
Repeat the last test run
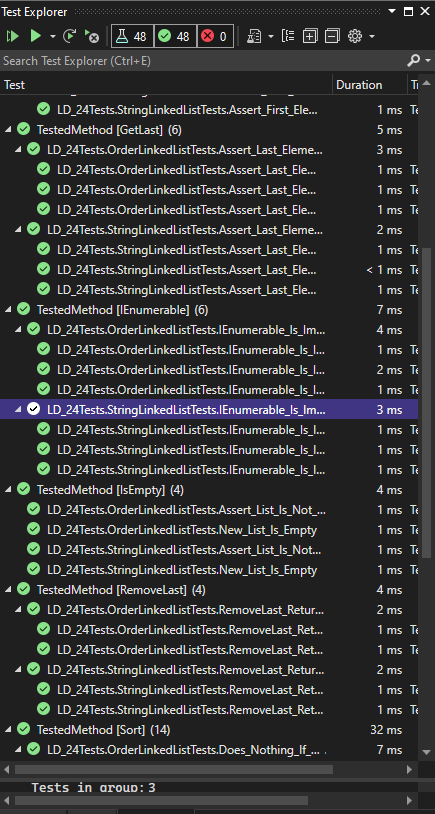pyautogui.click(x=70, y=36)
